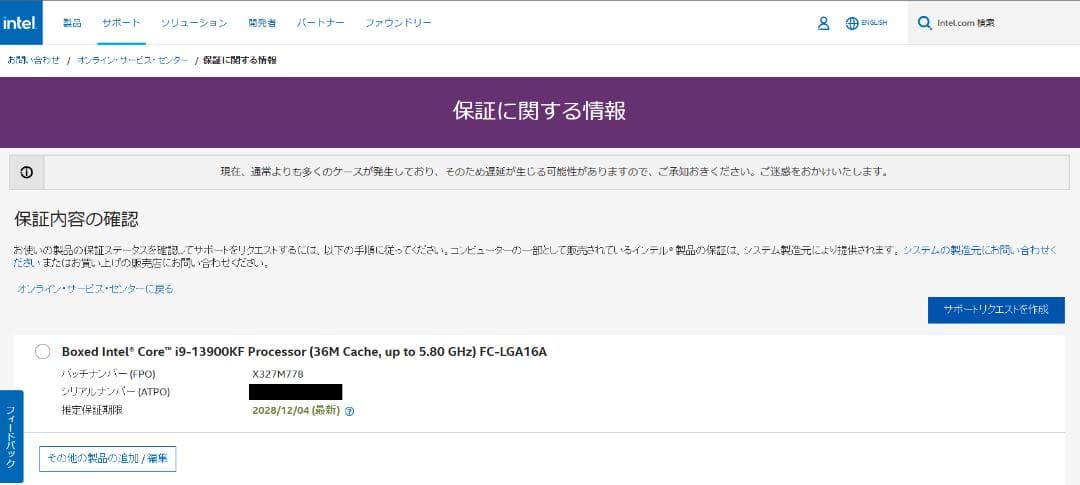Image resolution: width=1080 pixels, height=485 pixels.
Task: Click オンライン・サービス・センターに戻る link
Action: click(x=95, y=289)
